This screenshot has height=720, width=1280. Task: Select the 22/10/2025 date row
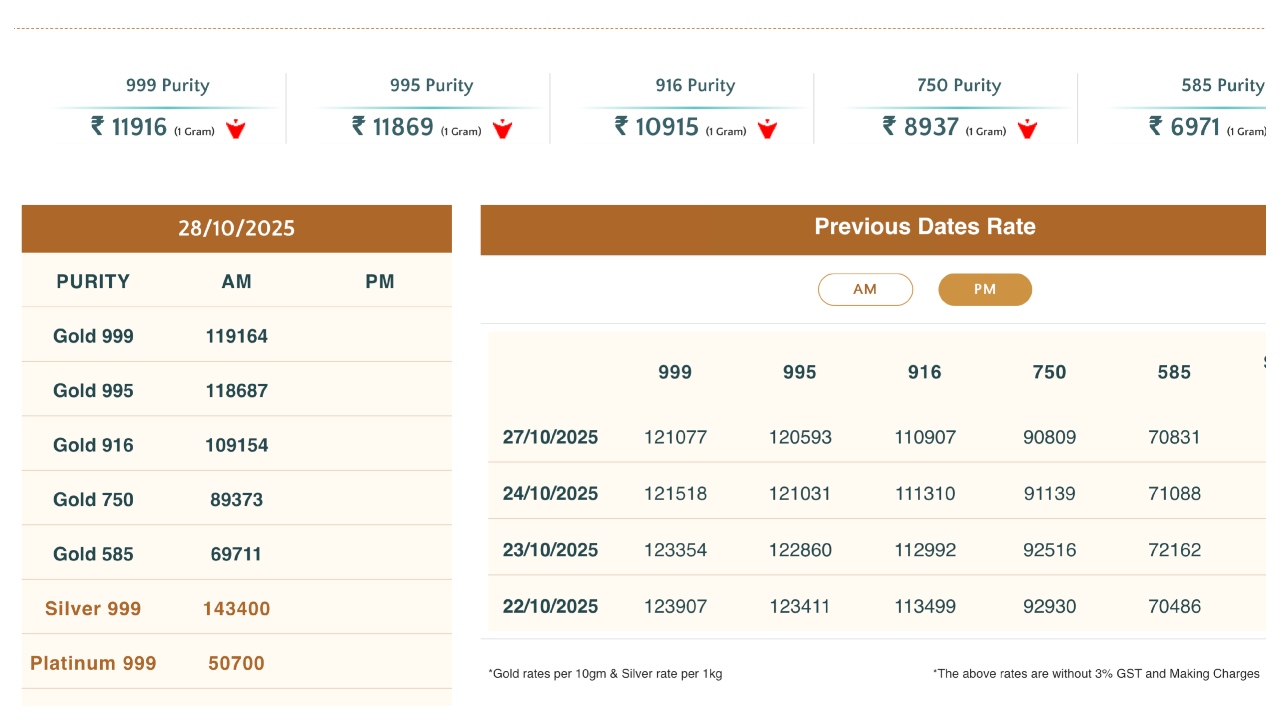tap(550, 606)
